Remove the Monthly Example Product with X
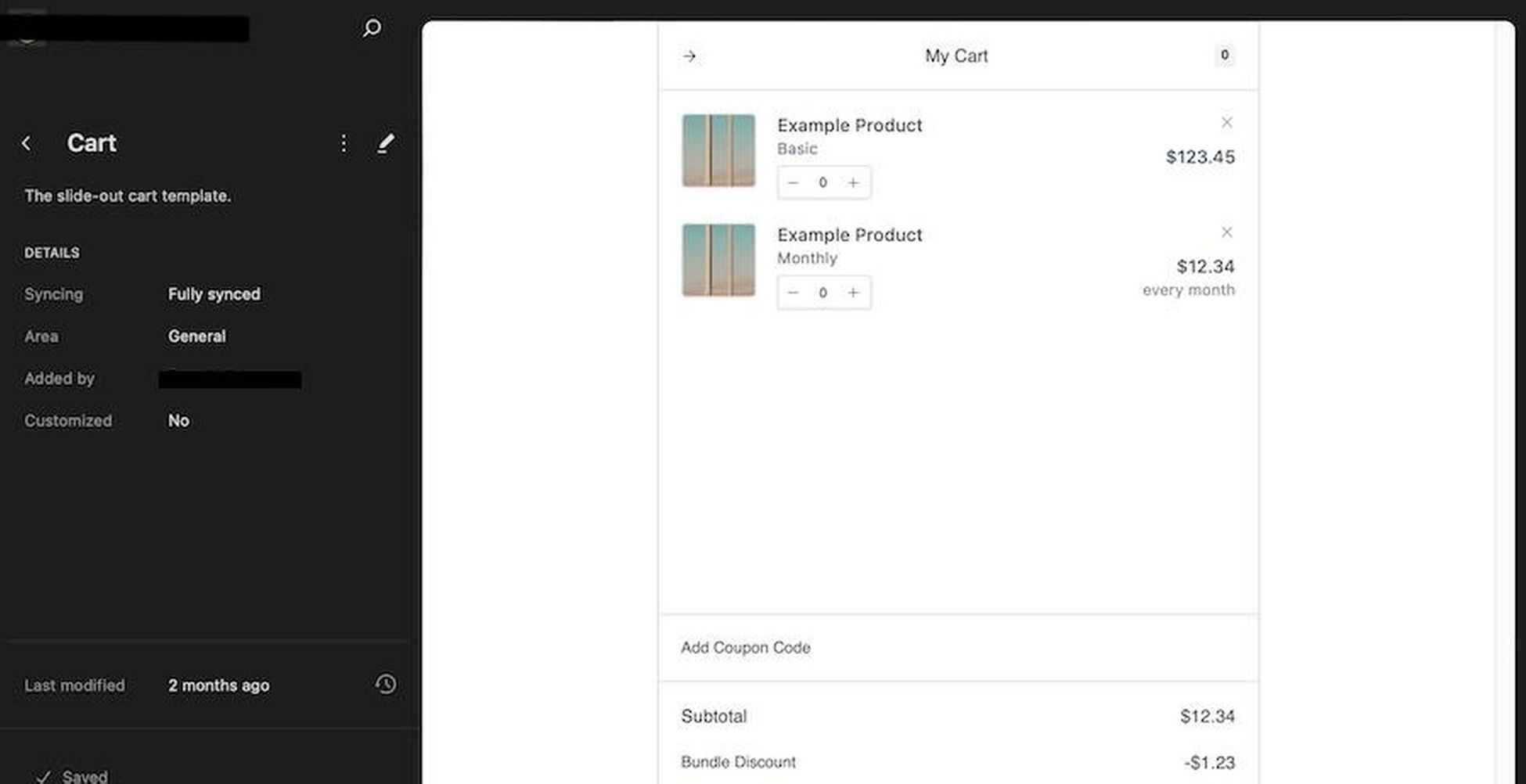The image size is (1526, 784). (x=1227, y=232)
